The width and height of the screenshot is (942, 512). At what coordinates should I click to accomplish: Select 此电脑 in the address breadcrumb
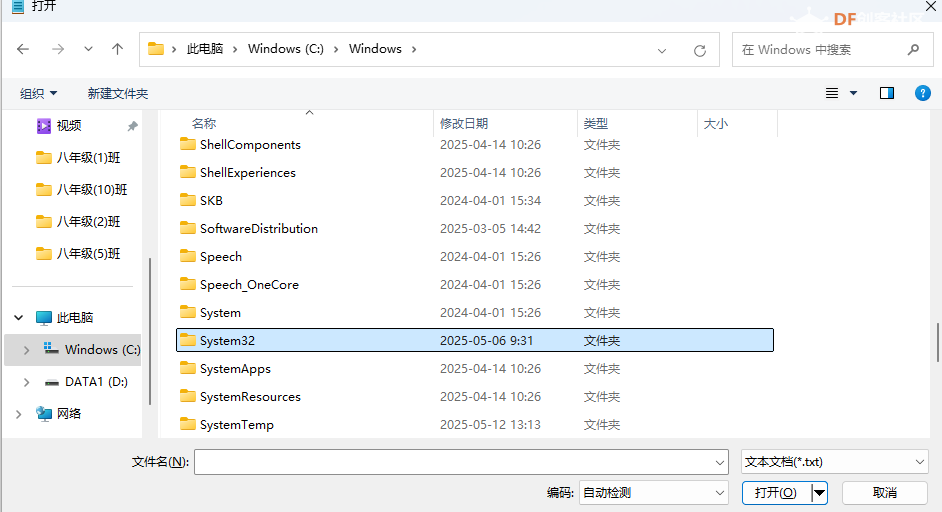pyautogui.click(x=205, y=49)
